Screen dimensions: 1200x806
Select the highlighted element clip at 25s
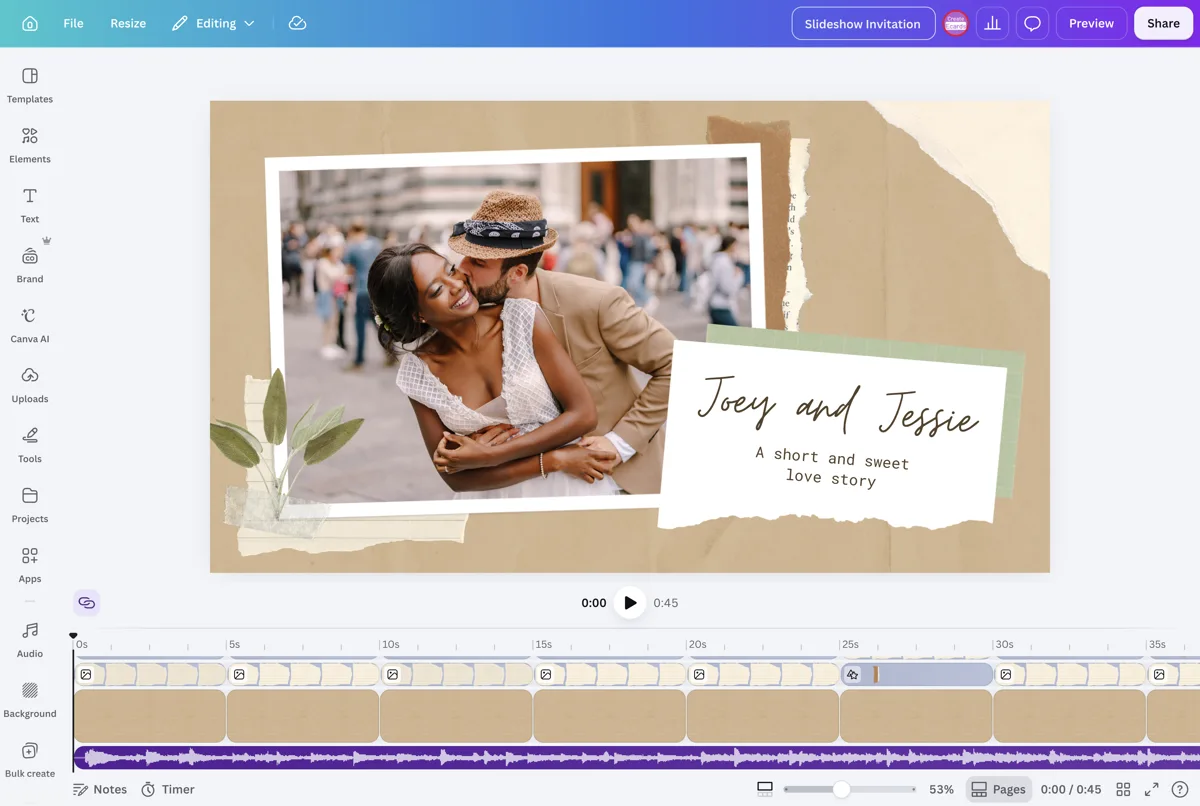click(x=917, y=674)
